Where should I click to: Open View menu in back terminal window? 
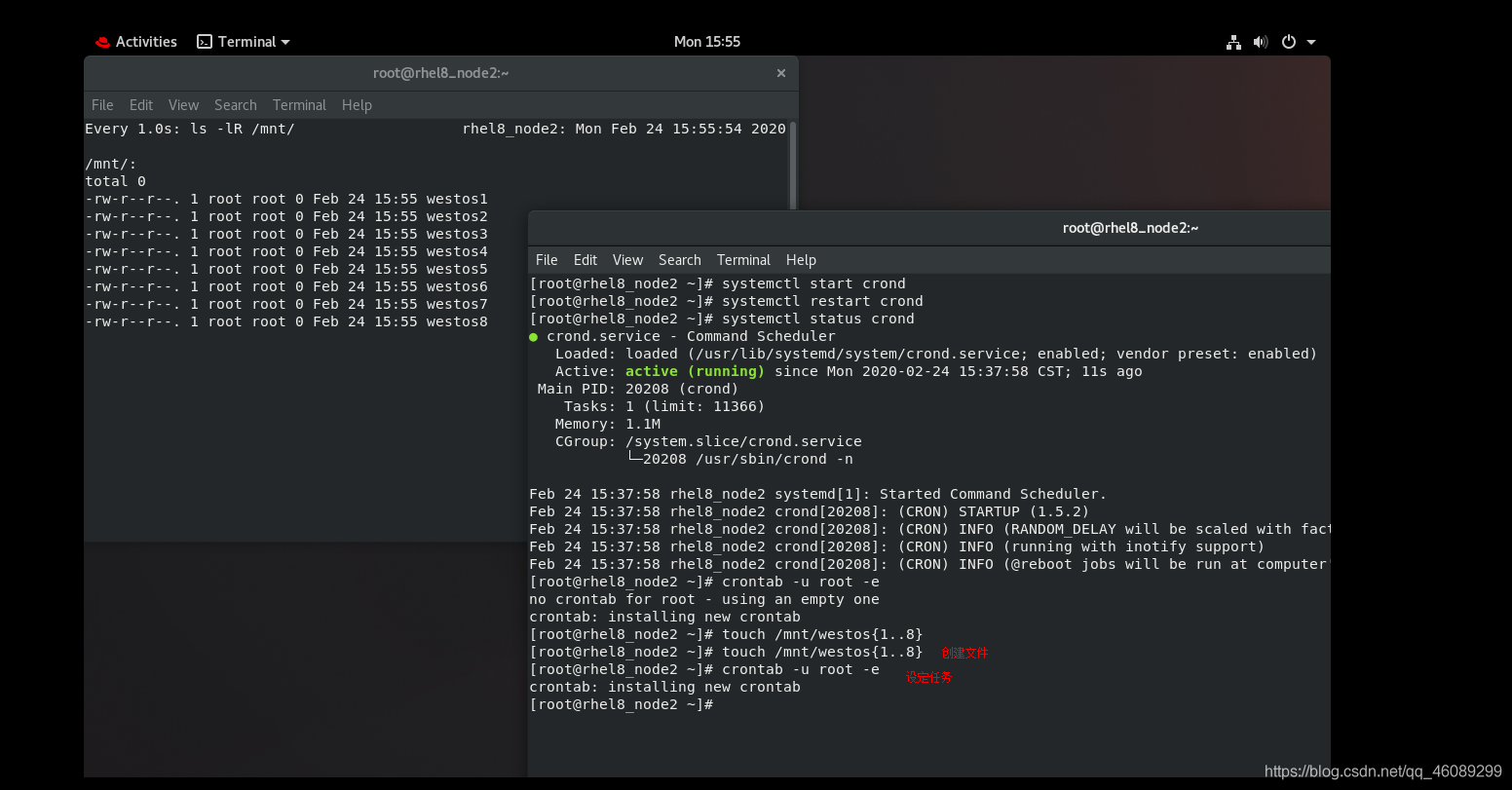(x=183, y=105)
